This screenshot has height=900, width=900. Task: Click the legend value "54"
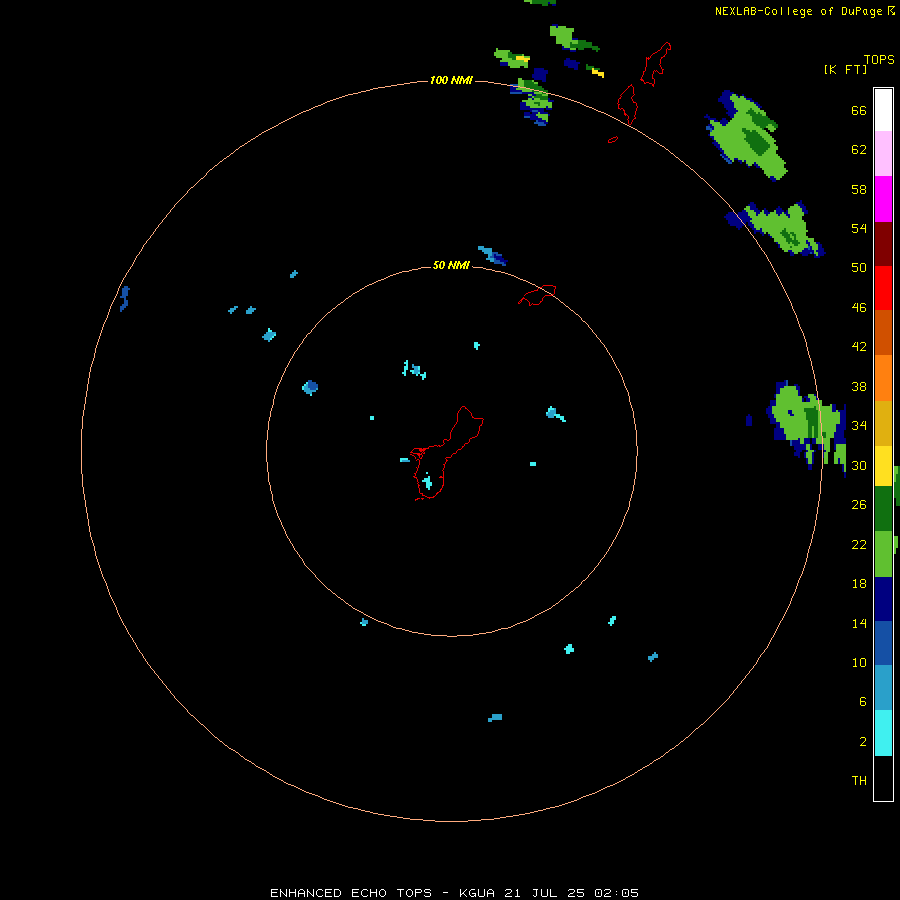[859, 228]
